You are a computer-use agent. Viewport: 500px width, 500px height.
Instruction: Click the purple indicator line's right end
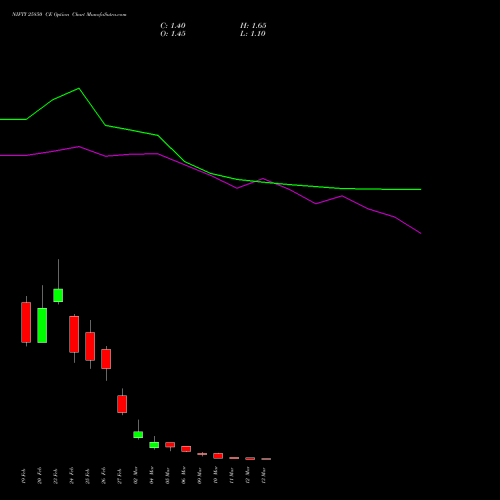tap(421, 233)
